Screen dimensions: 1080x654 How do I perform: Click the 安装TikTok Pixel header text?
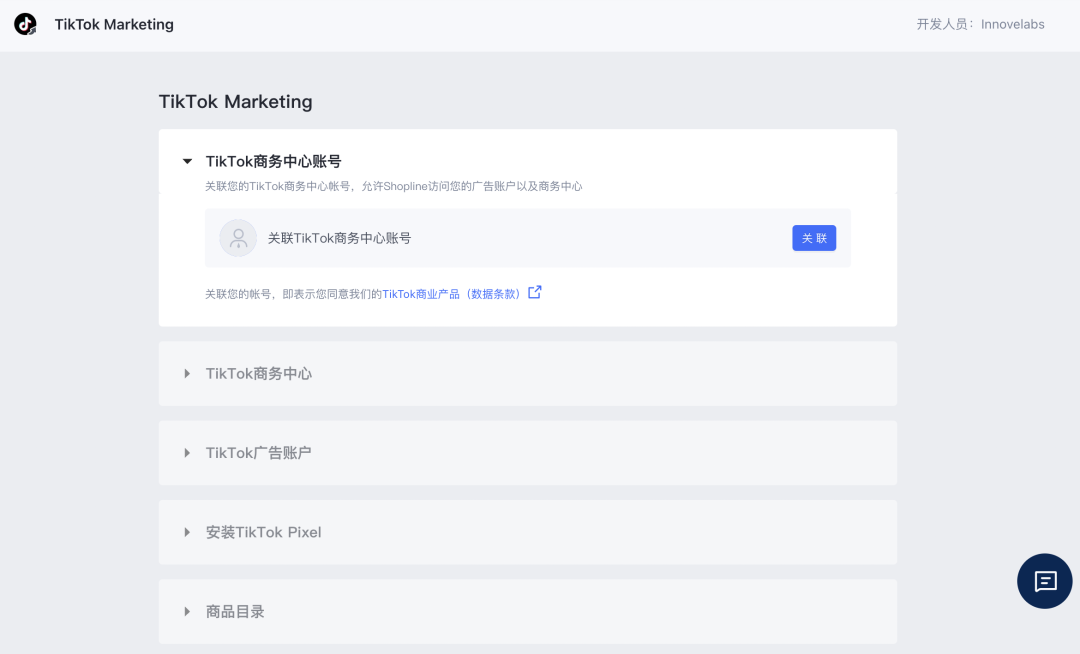263,531
